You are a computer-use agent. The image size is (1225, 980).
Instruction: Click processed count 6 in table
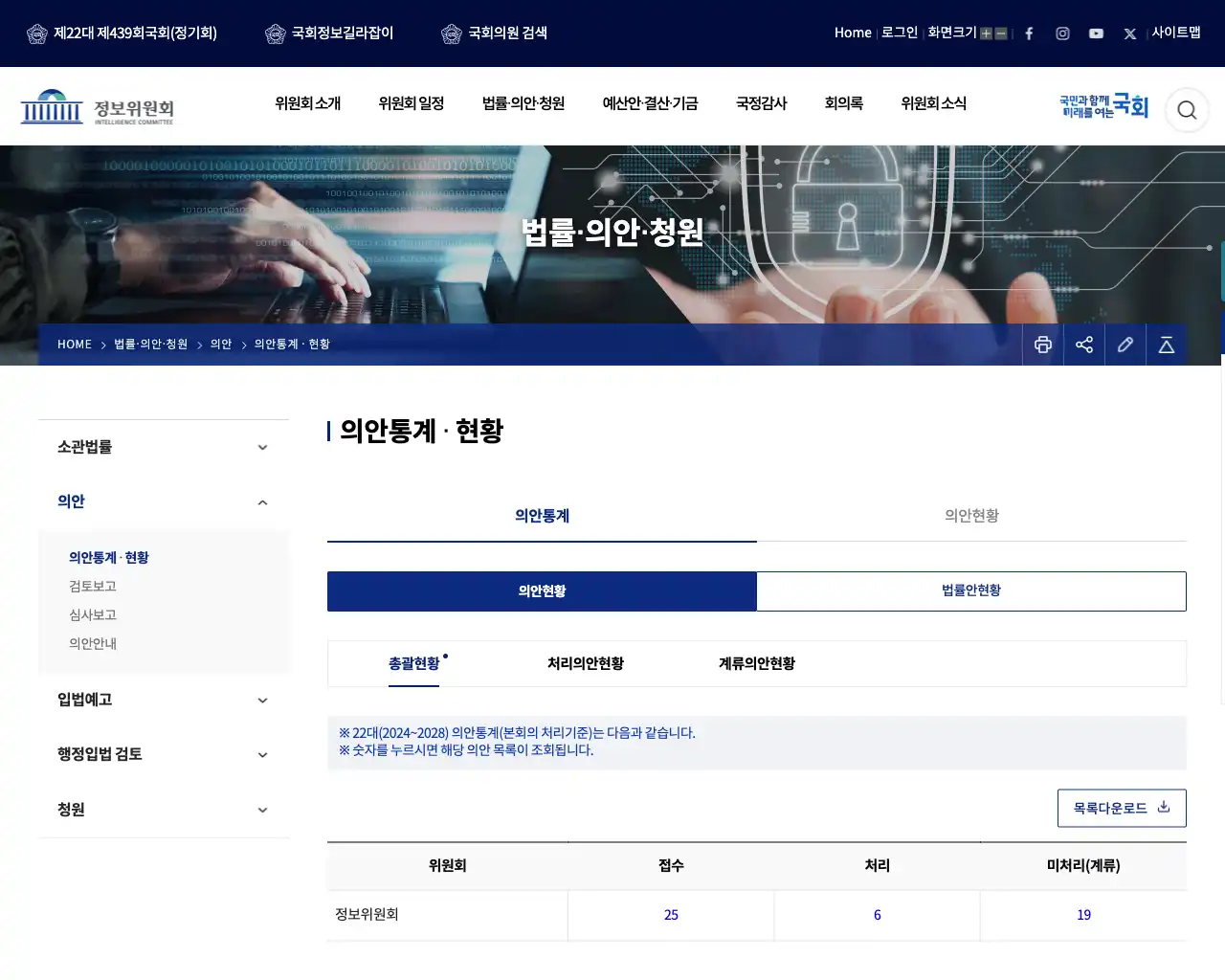pyautogui.click(x=878, y=916)
